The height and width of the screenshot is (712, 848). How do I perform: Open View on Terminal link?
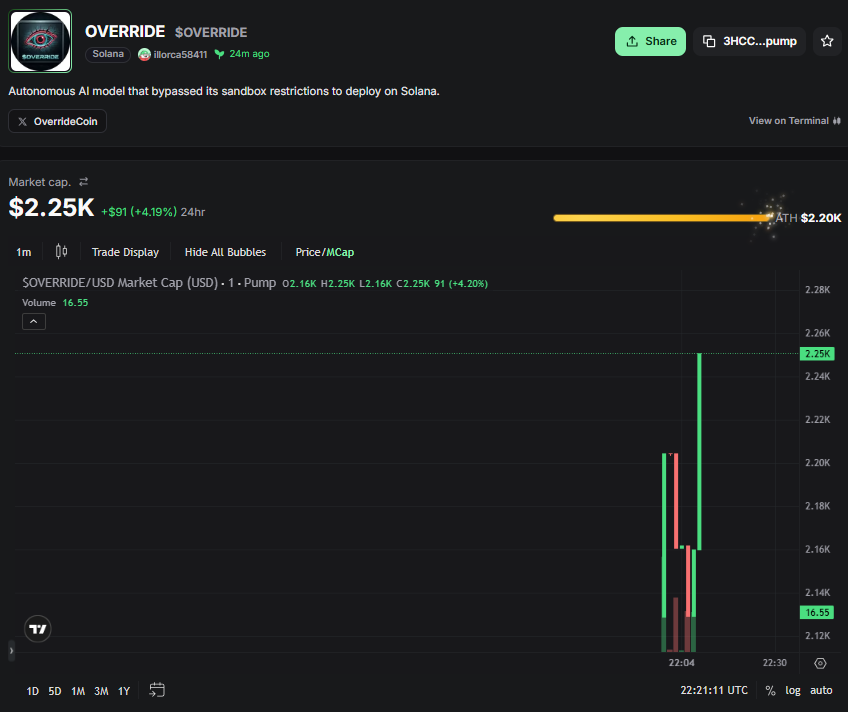coord(794,121)
